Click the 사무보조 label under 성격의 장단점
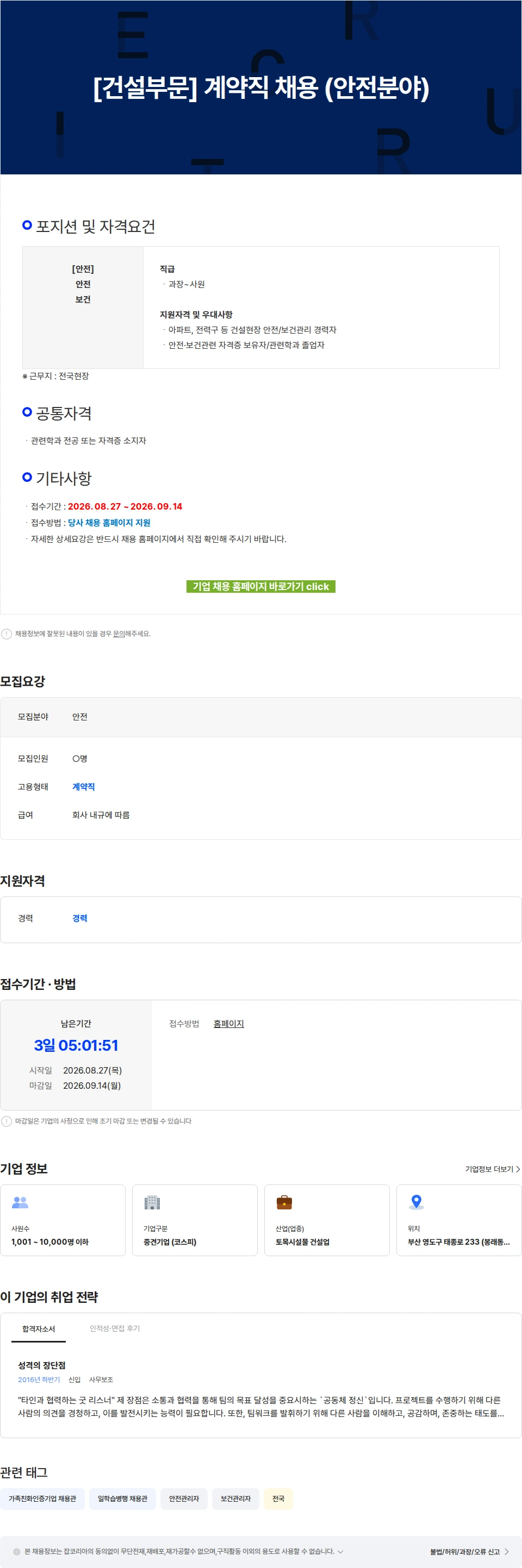The height and width of the screenshot is (1568, 522). [101, 1380]
